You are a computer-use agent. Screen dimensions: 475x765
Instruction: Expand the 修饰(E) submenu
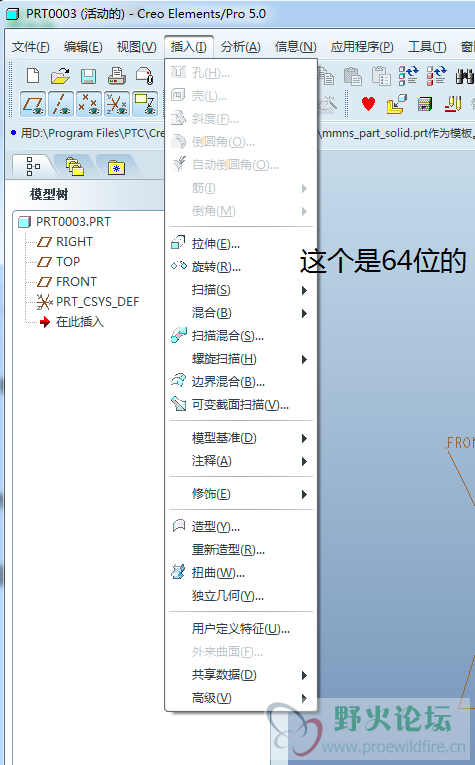(x=241, y=494)
